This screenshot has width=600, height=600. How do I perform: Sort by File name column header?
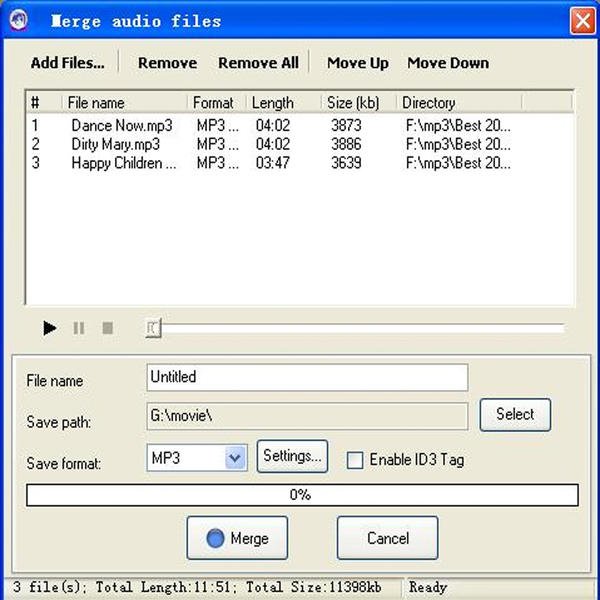124,103
